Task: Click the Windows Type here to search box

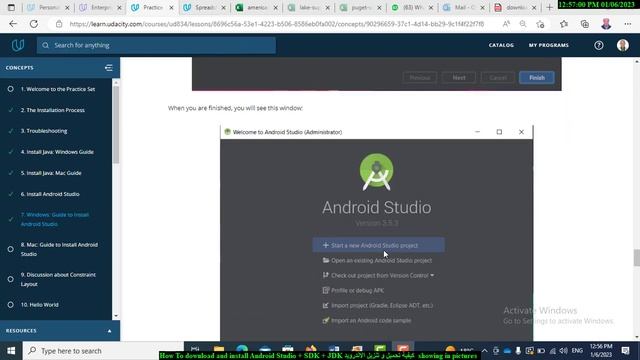Action: click(x=103, y=351)
